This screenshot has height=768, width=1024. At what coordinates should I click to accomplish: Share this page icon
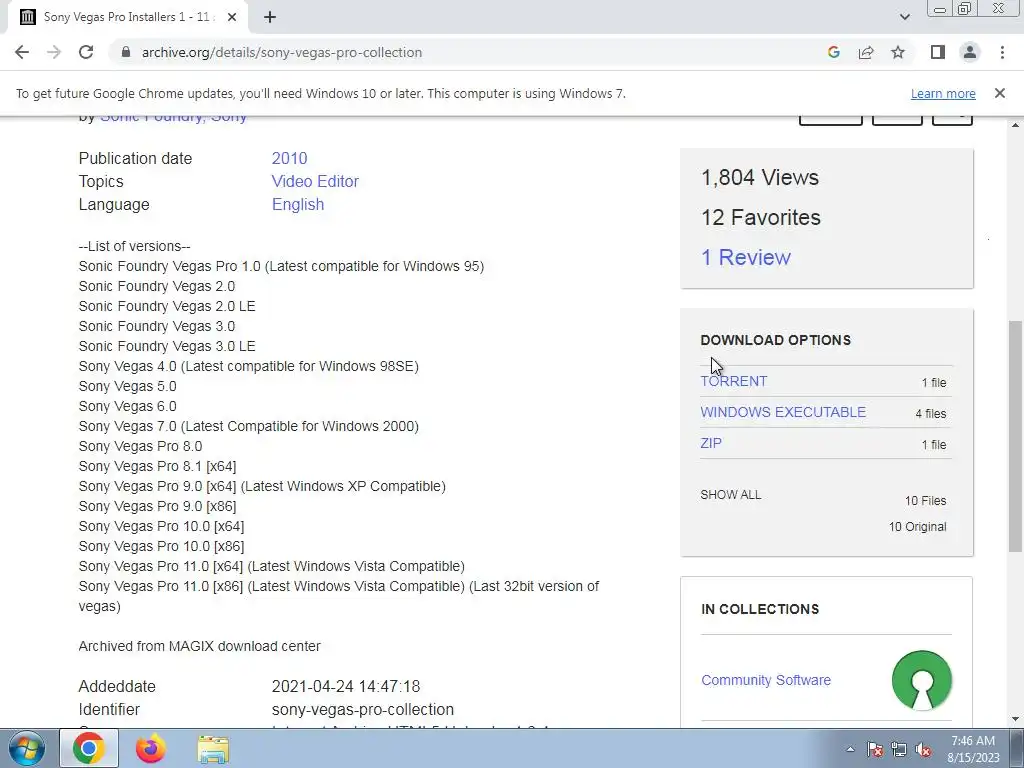click(x=866, y=52)
